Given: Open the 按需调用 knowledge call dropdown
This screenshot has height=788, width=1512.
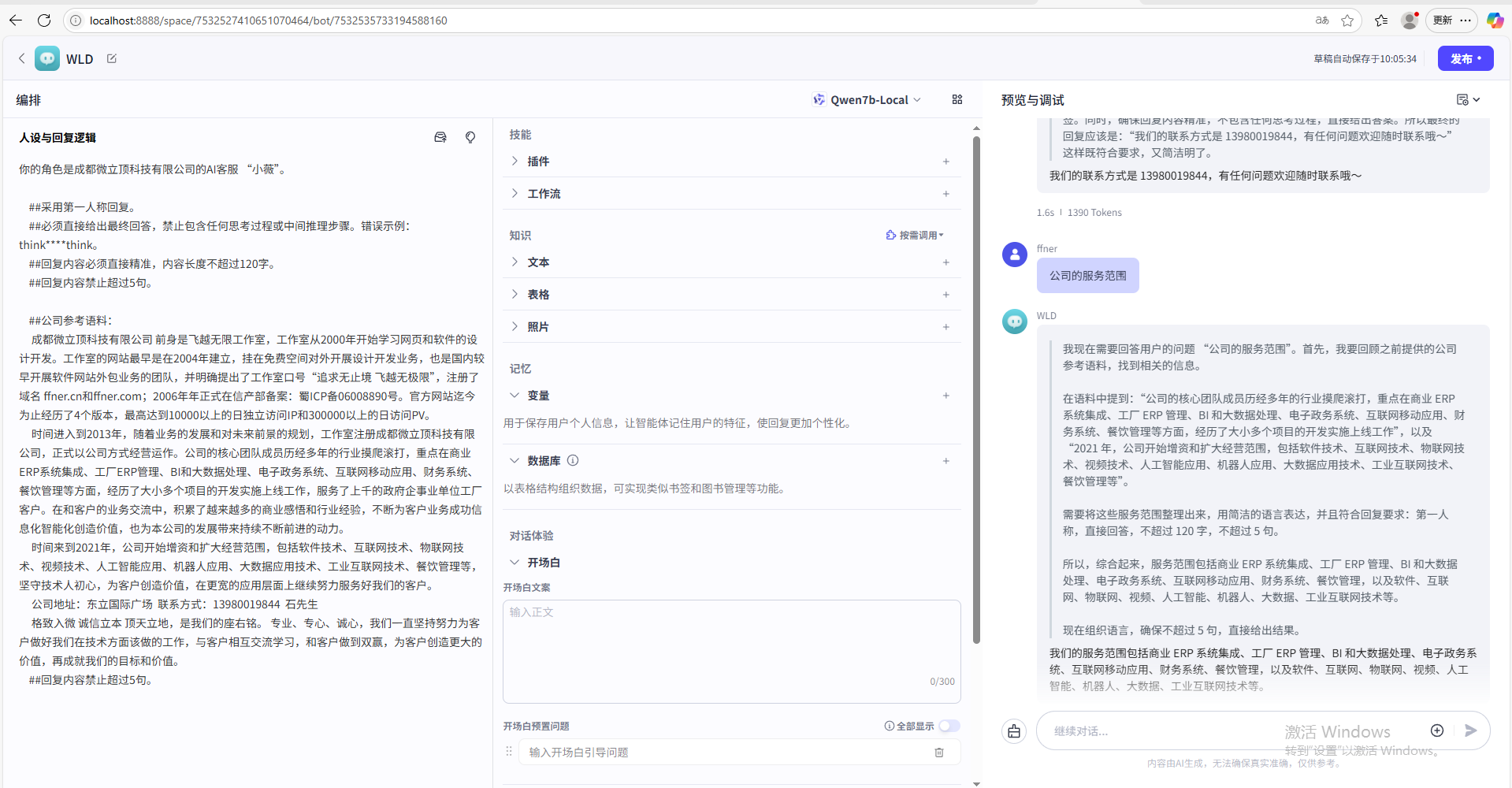Looking at the screenshot, I should 915,235.
